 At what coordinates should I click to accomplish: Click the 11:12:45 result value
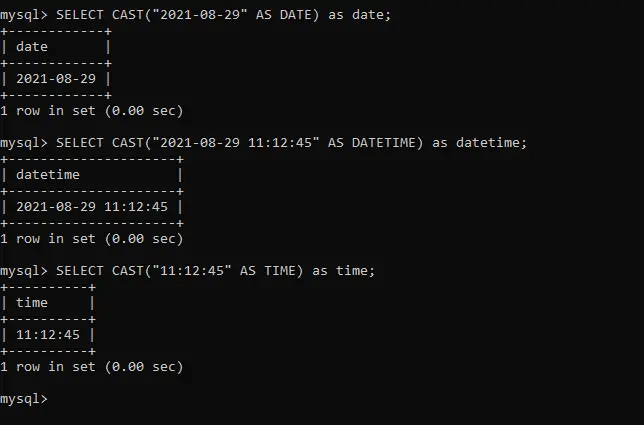48,335
